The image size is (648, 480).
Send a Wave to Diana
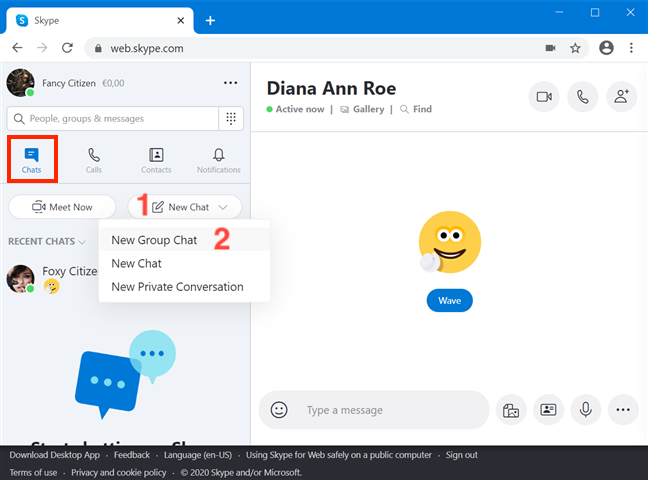(x=450, y=301)
